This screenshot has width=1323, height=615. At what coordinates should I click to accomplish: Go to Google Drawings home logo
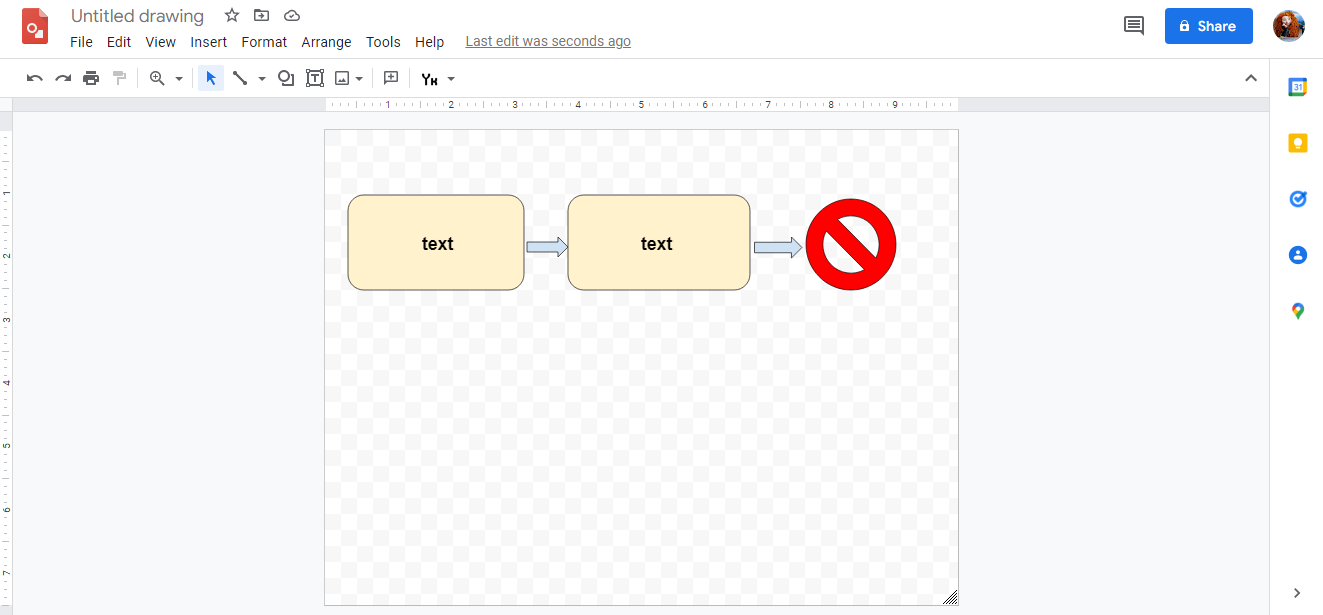click(35, 26)
